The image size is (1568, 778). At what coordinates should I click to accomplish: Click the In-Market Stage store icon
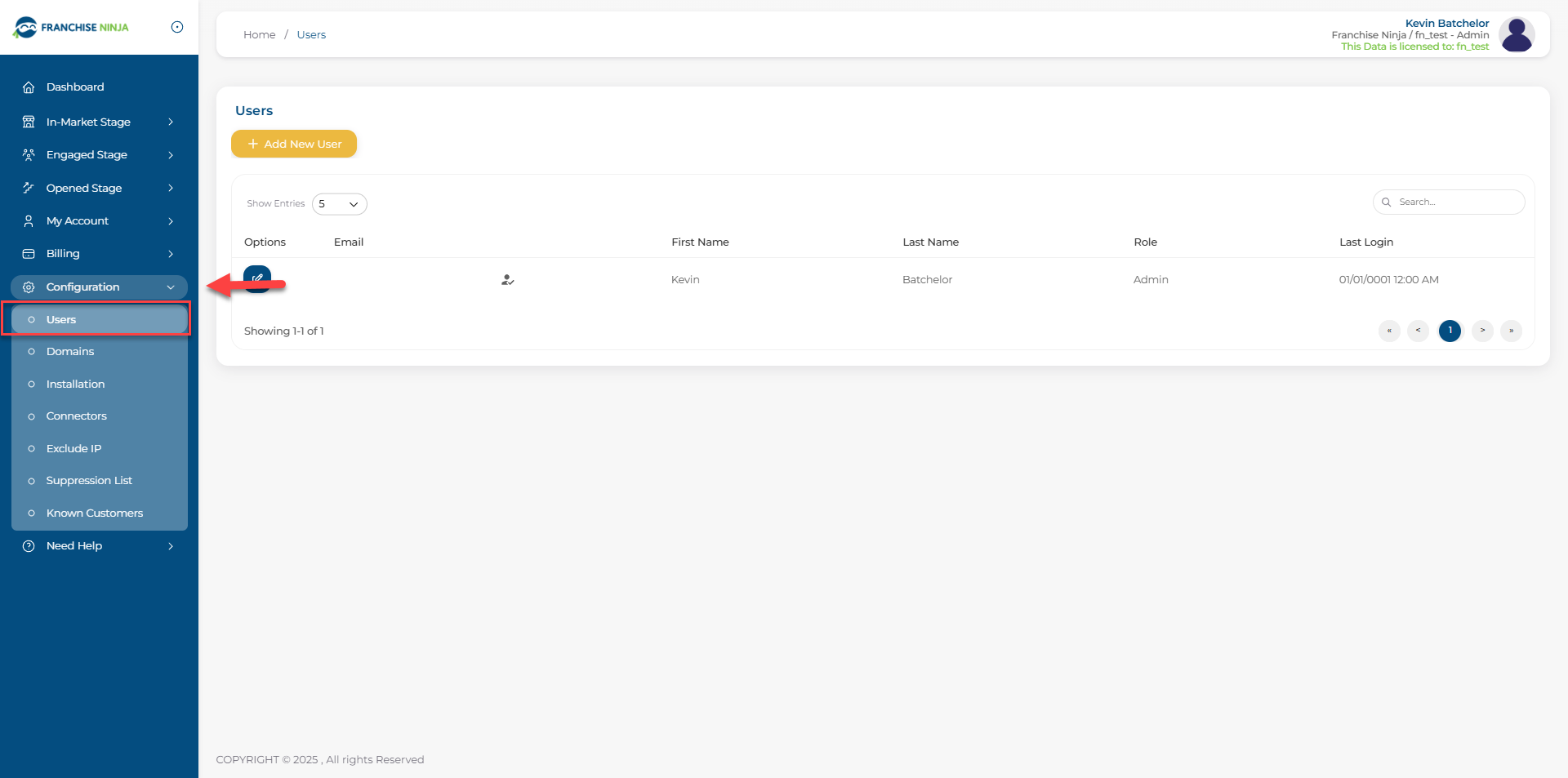pyautogui.click(x=29, y=122)
